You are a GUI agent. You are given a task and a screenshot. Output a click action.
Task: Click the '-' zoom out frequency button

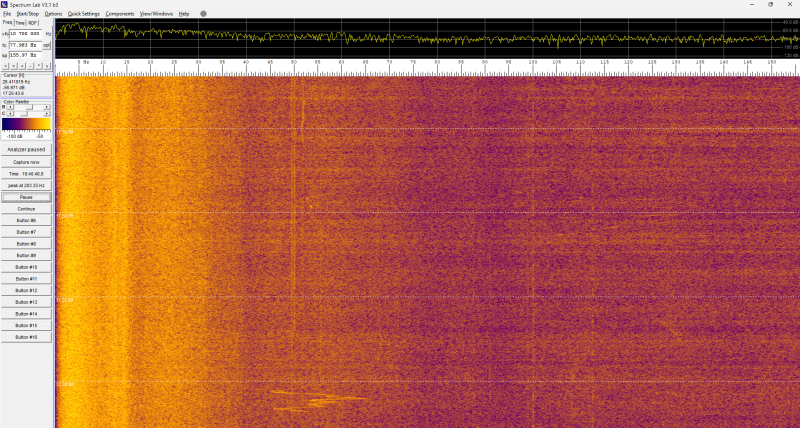[30, 66]
